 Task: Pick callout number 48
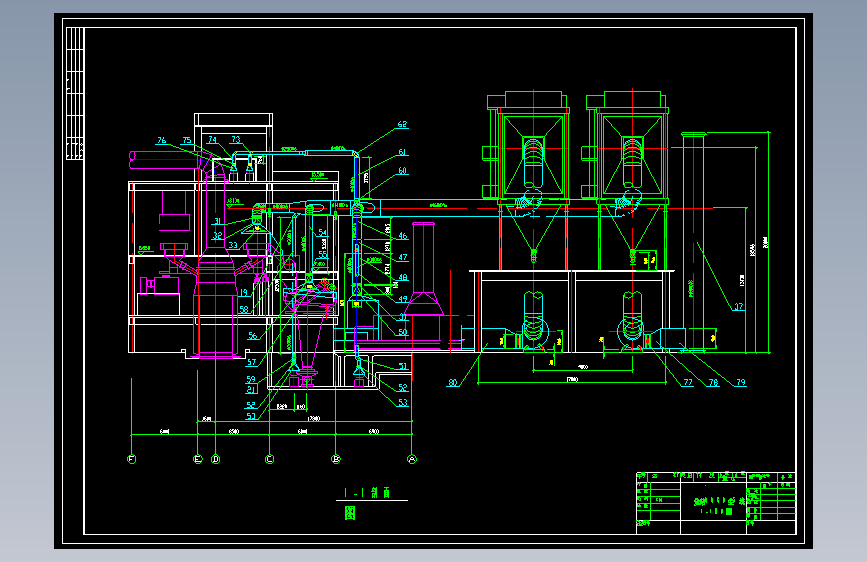(x=403, y=278)
